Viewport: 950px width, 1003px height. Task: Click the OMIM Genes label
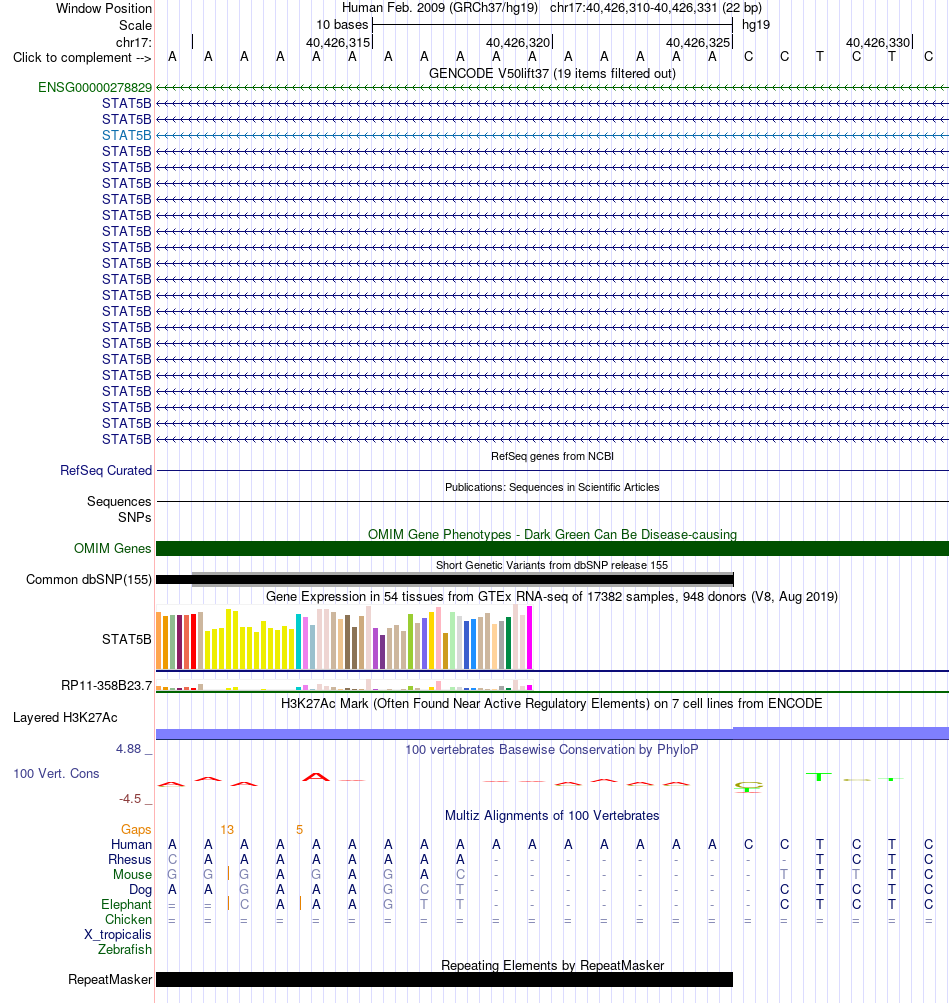pos(113,548)
